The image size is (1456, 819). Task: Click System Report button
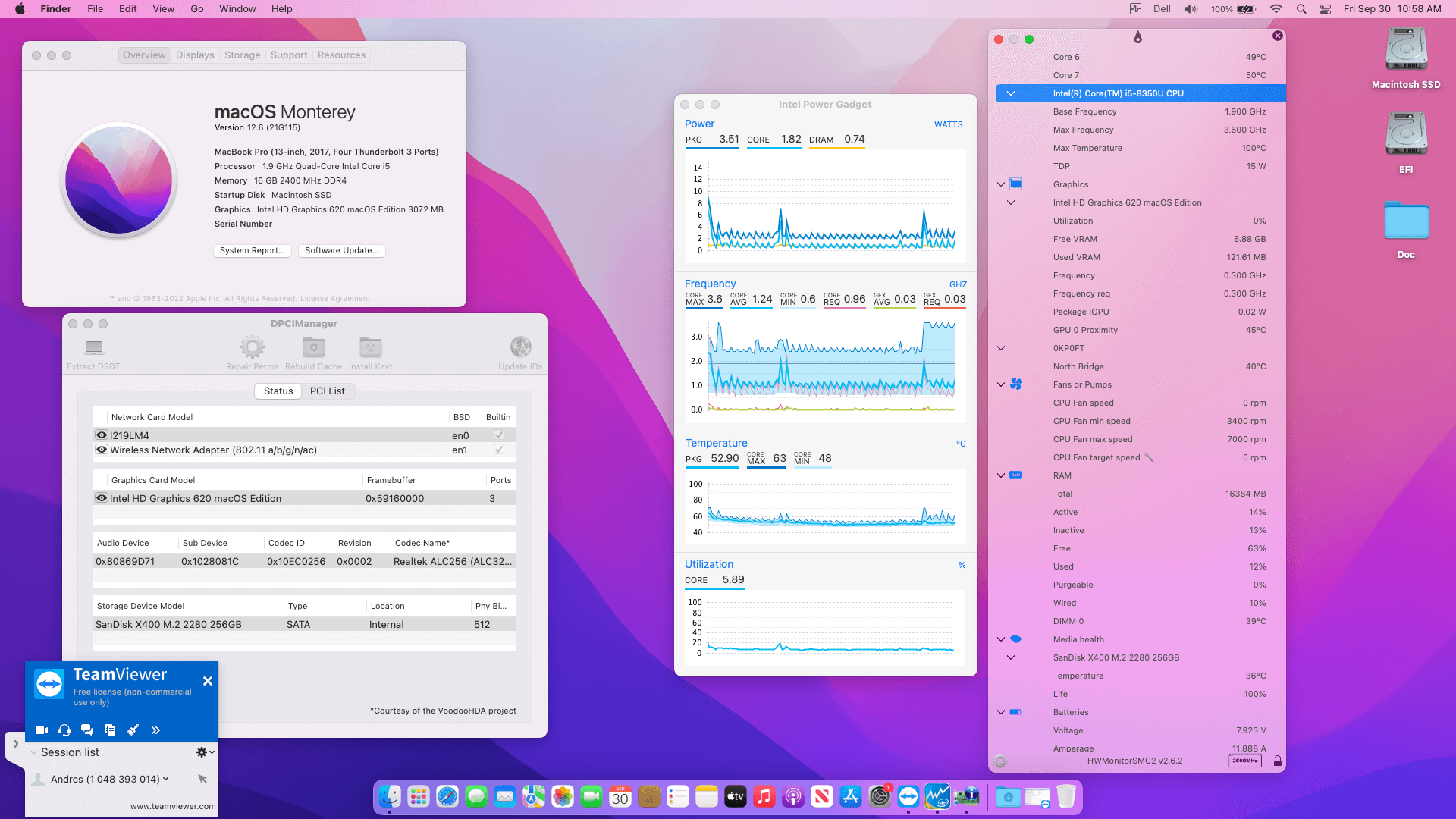[x=253, y=251]
